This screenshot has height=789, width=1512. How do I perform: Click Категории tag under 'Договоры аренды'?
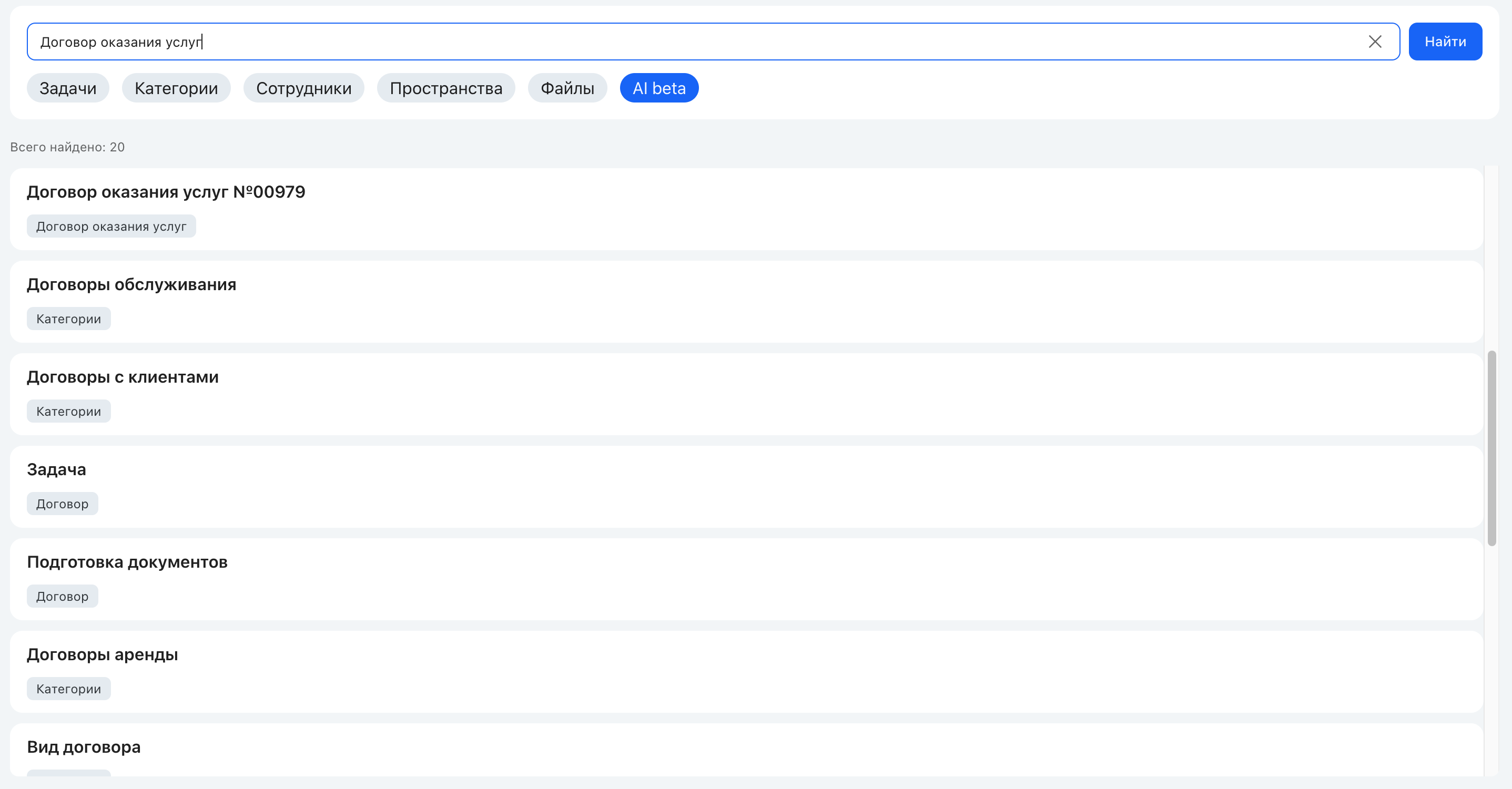(x=69, y=689)
